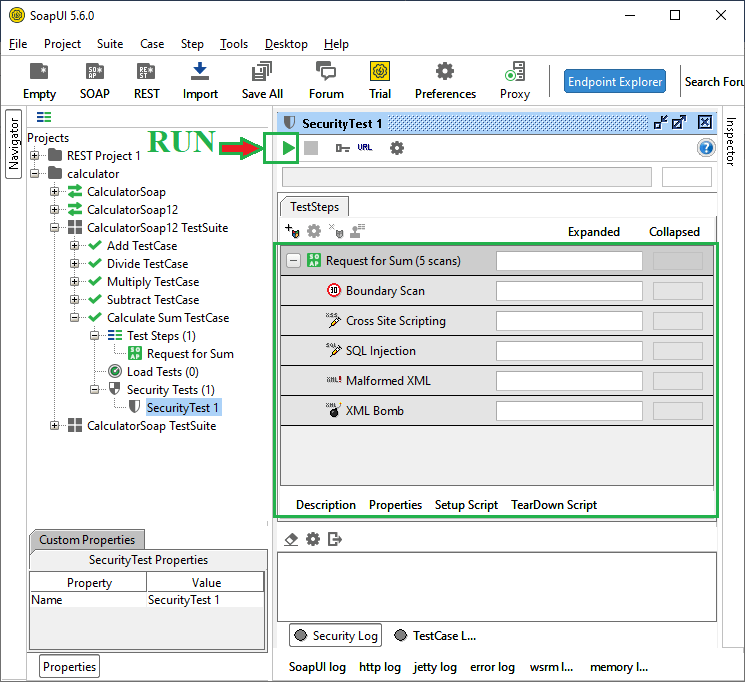Click the SecurityTest 1 panel's left window icon
The height and width of the screenshot is (682, 745).
pyautogui.click(x=660, y=123)
